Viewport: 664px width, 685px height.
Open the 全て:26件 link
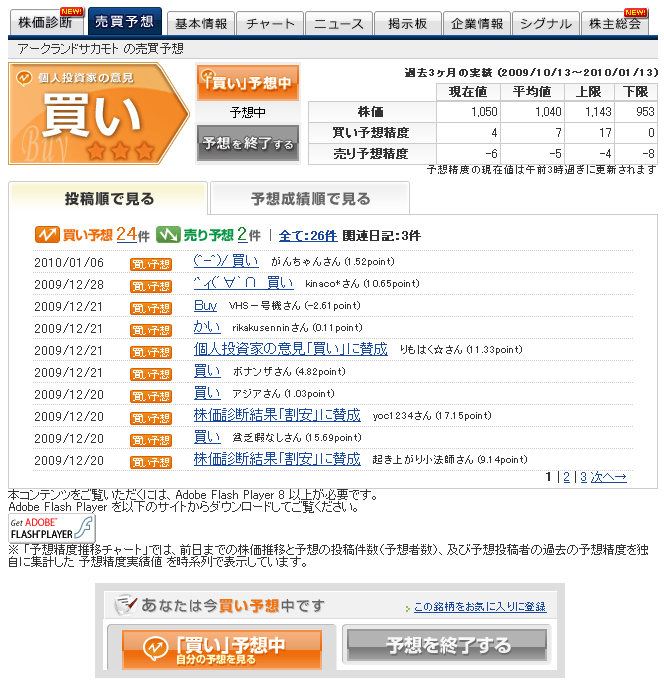[x=307, y=236]
